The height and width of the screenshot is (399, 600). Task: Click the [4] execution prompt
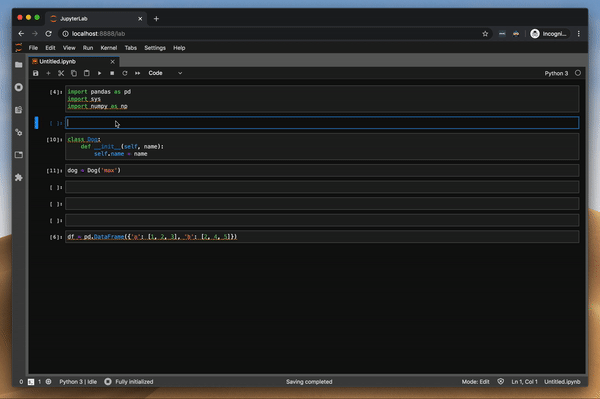click(55, 92)
